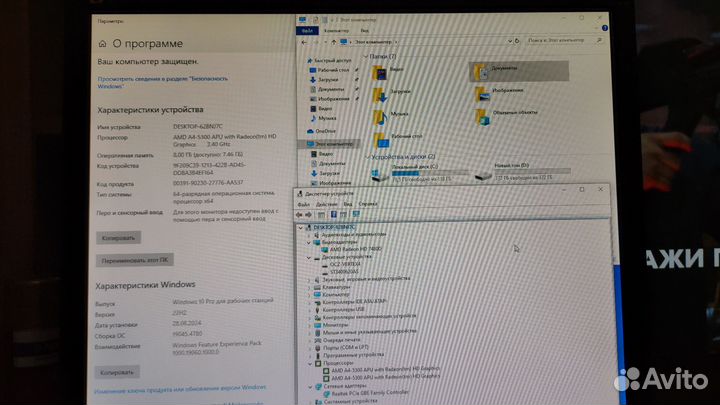720x405 pixels.
Task: Open address bar history dropdown in Explorer
Action: coord(510,41)
